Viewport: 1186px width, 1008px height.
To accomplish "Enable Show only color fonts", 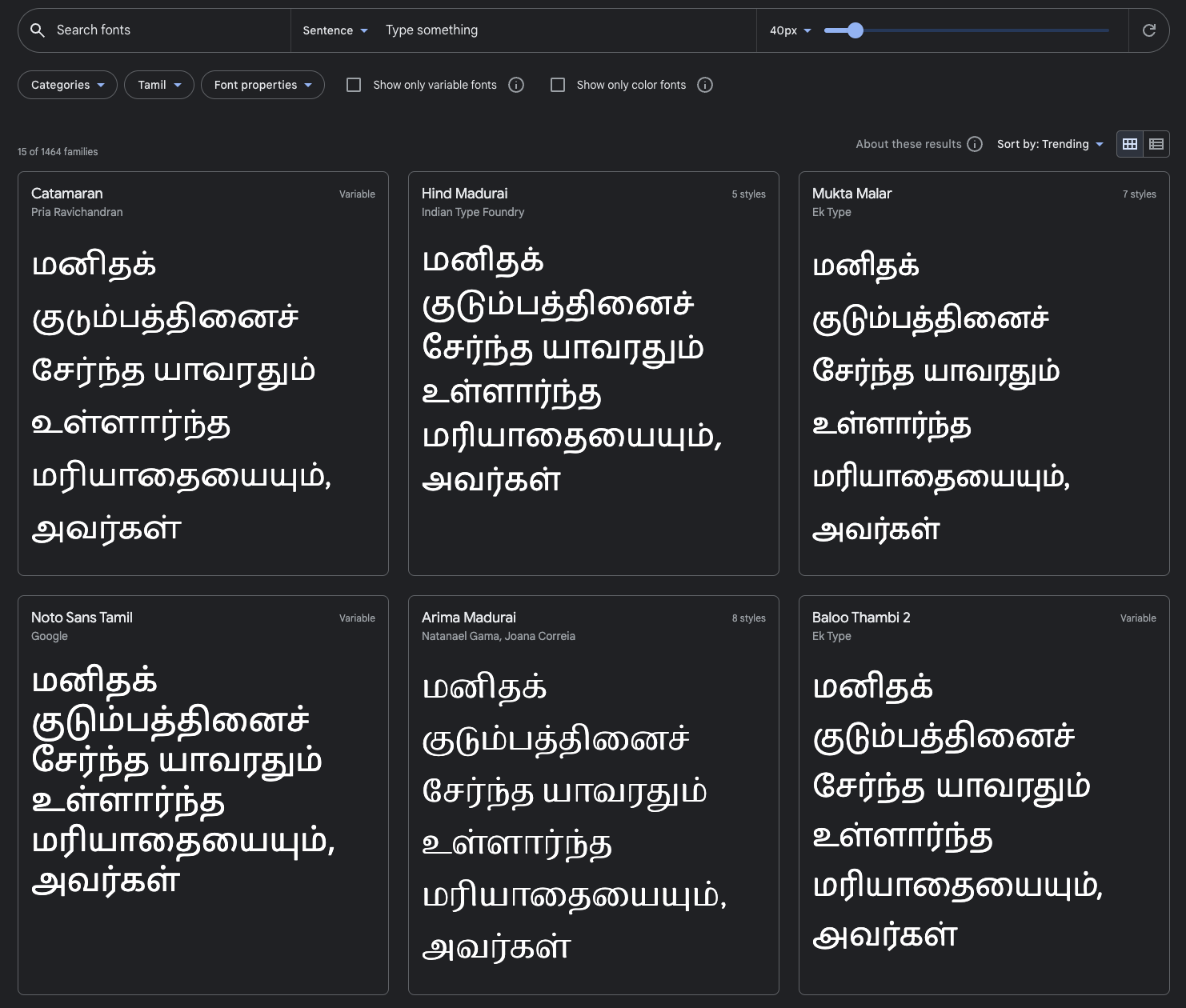I will [558, 84].
